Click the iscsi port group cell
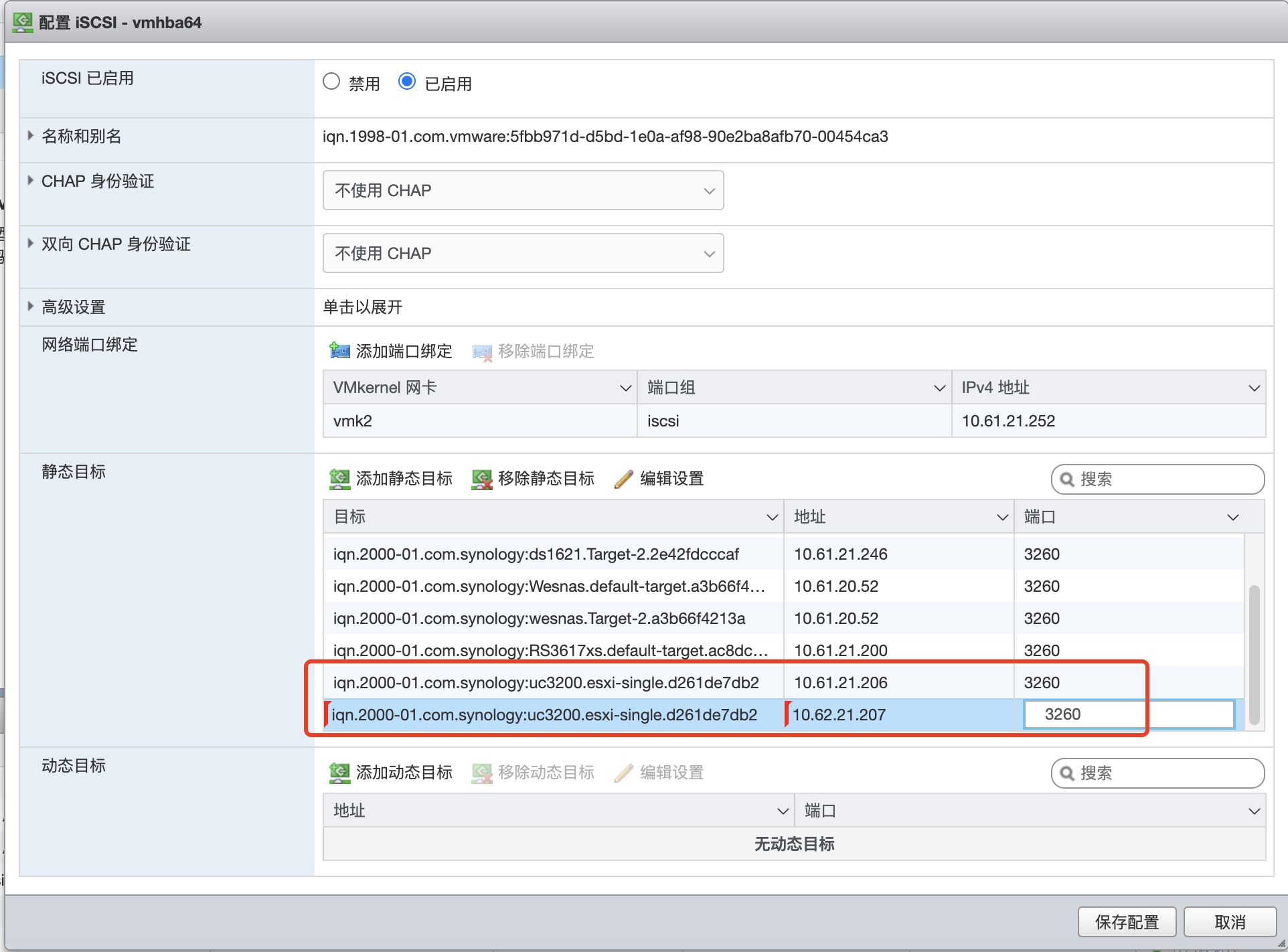Viewport: 1288px width, 952px height. pos(794,421)
